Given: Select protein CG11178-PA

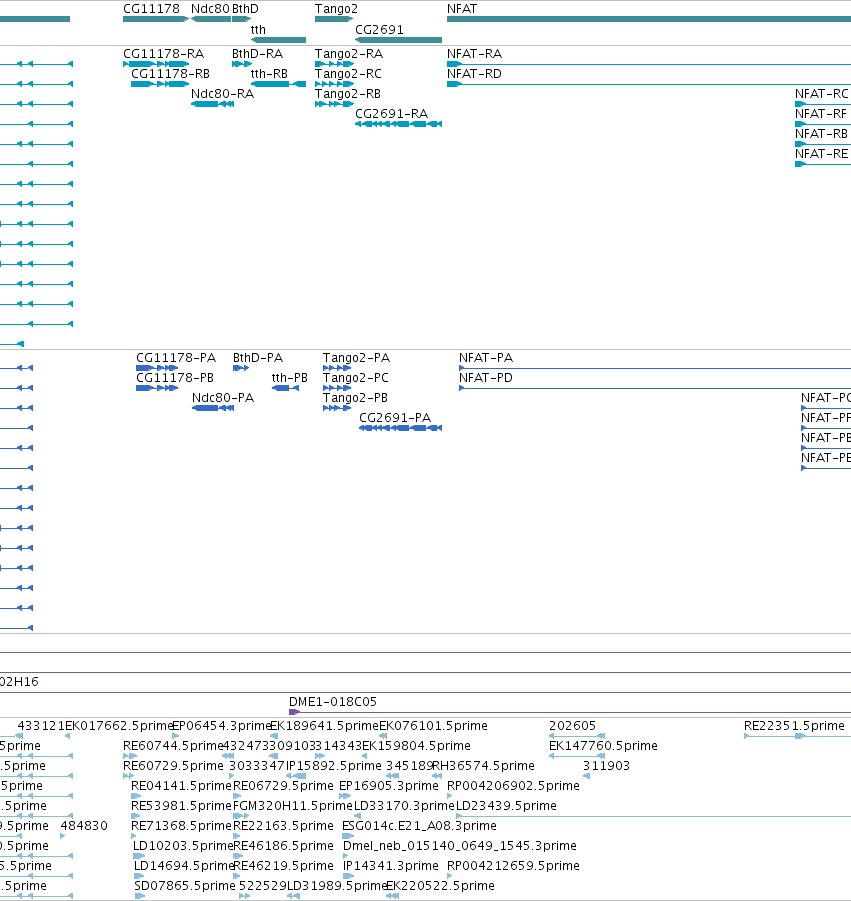Looking at the screenshot, I should click(157, 368).
